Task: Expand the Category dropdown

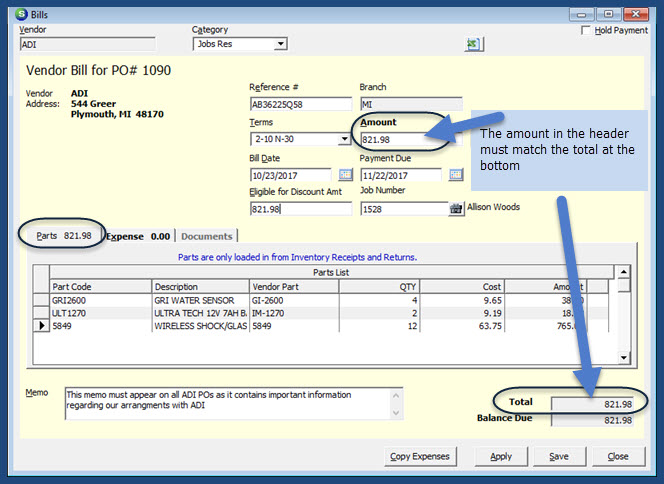Action: [280, 44]
